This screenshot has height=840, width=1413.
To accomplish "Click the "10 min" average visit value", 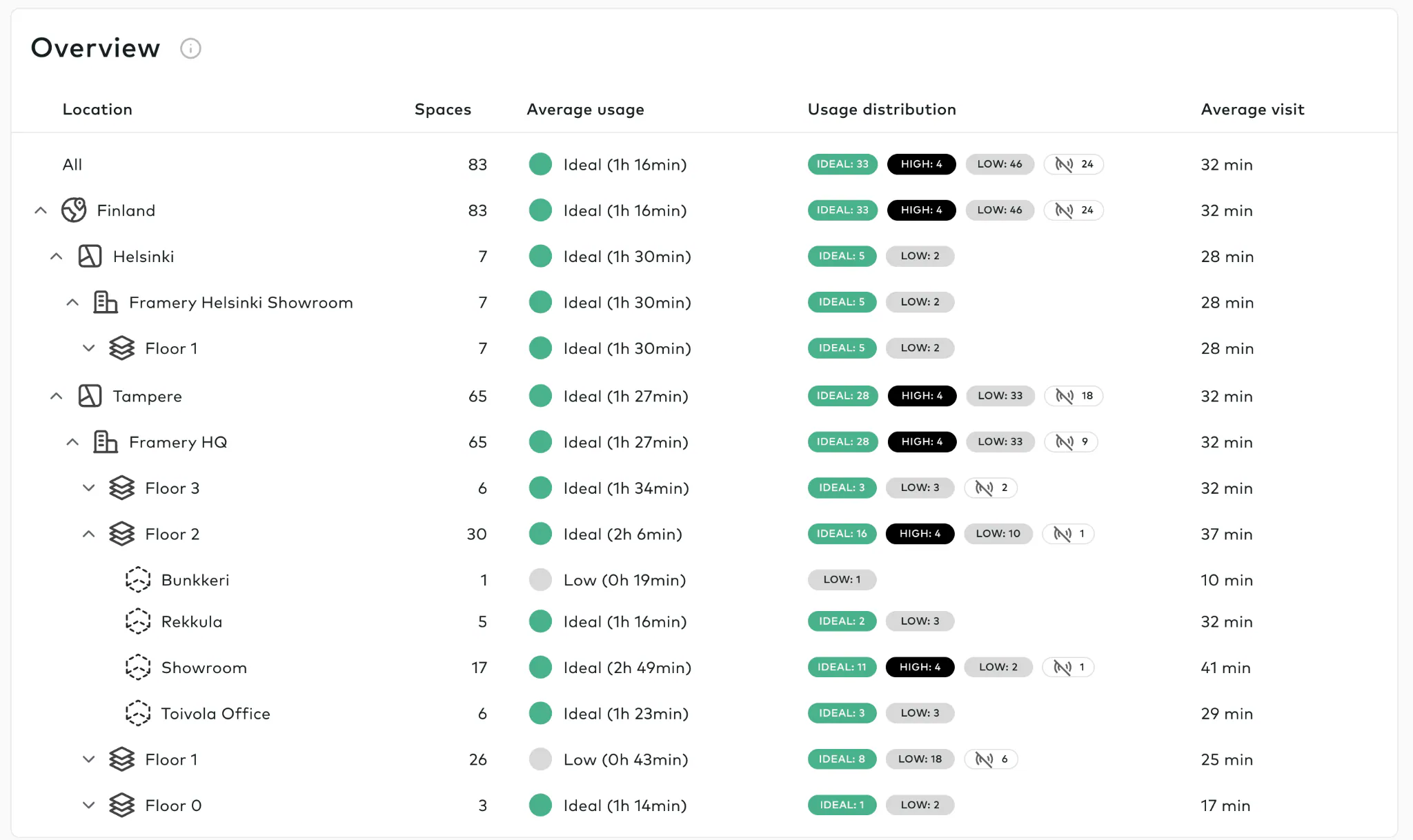I will (x=1227, y=580).
